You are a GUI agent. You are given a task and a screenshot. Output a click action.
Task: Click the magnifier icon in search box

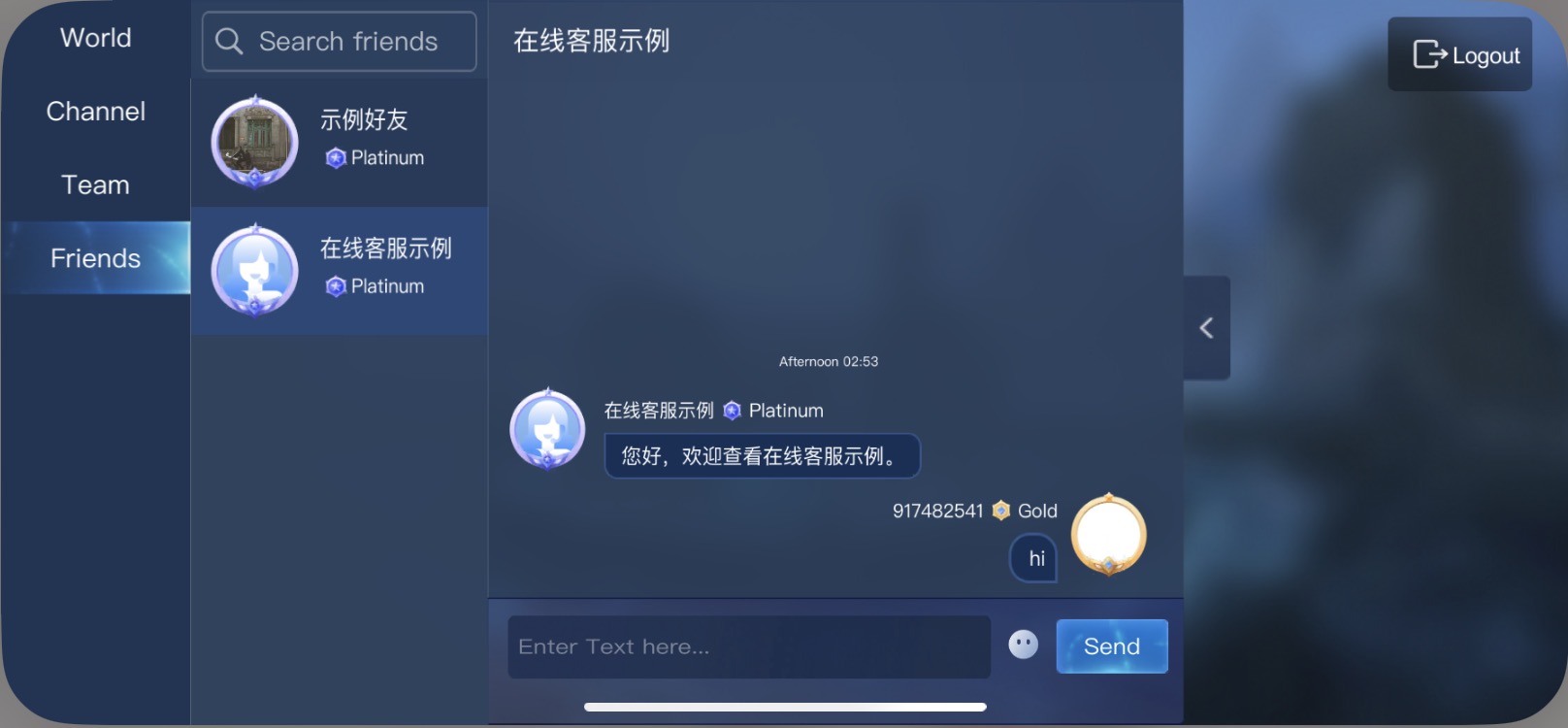[x=229, y=41]
